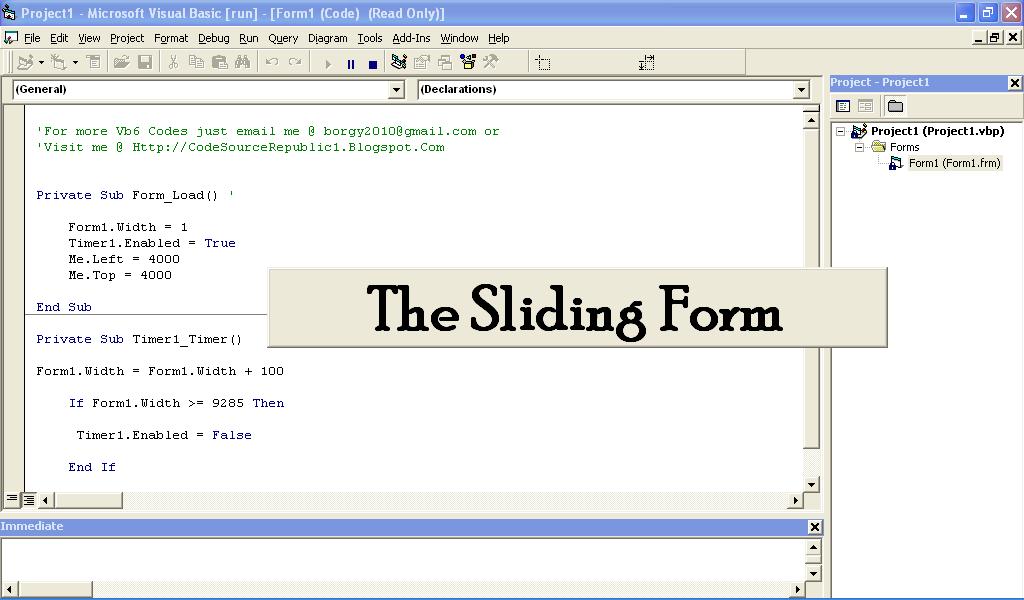Open the Add-Ins menu
Screen dimensions: 1024x600
click(411, 38)
